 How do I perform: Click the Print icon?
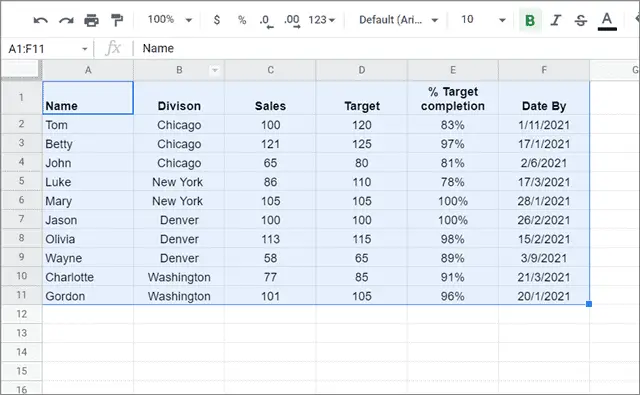pyautogui.click(x=91, y=20)
